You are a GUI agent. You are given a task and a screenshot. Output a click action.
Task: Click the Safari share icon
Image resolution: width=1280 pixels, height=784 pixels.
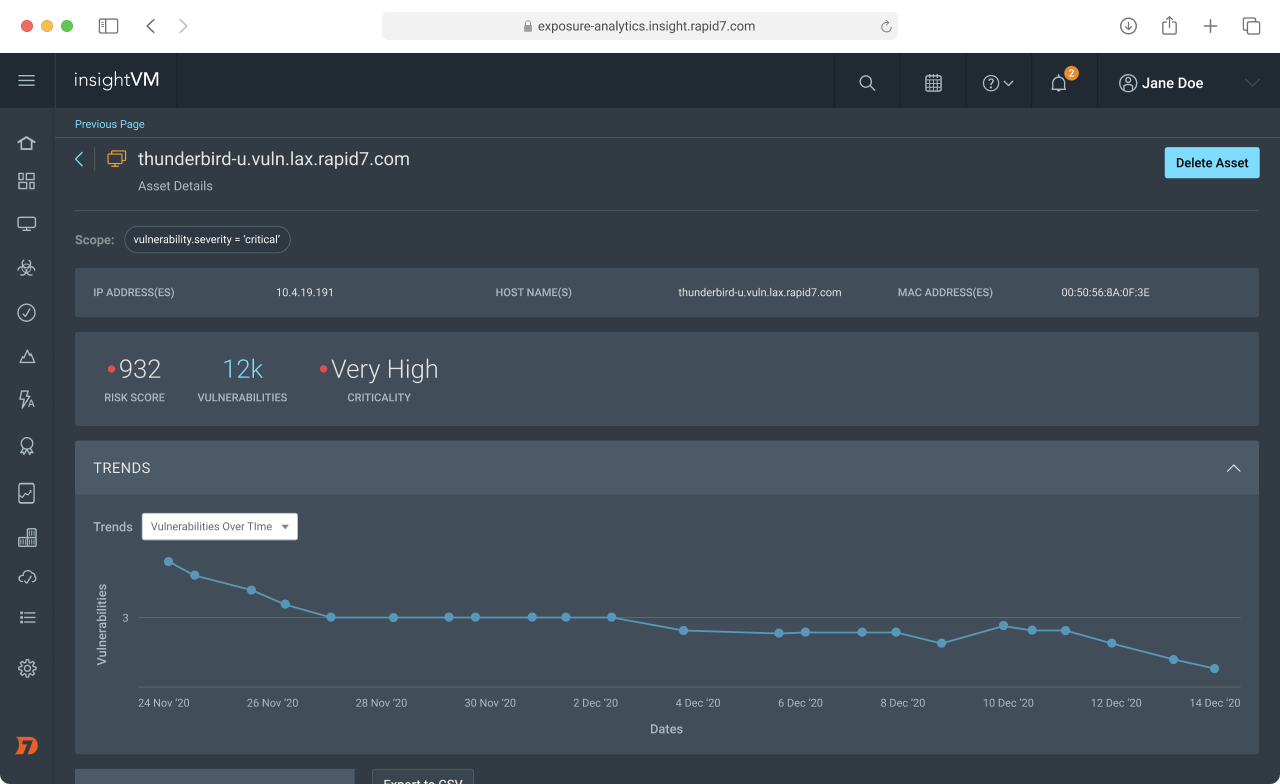1169,26
